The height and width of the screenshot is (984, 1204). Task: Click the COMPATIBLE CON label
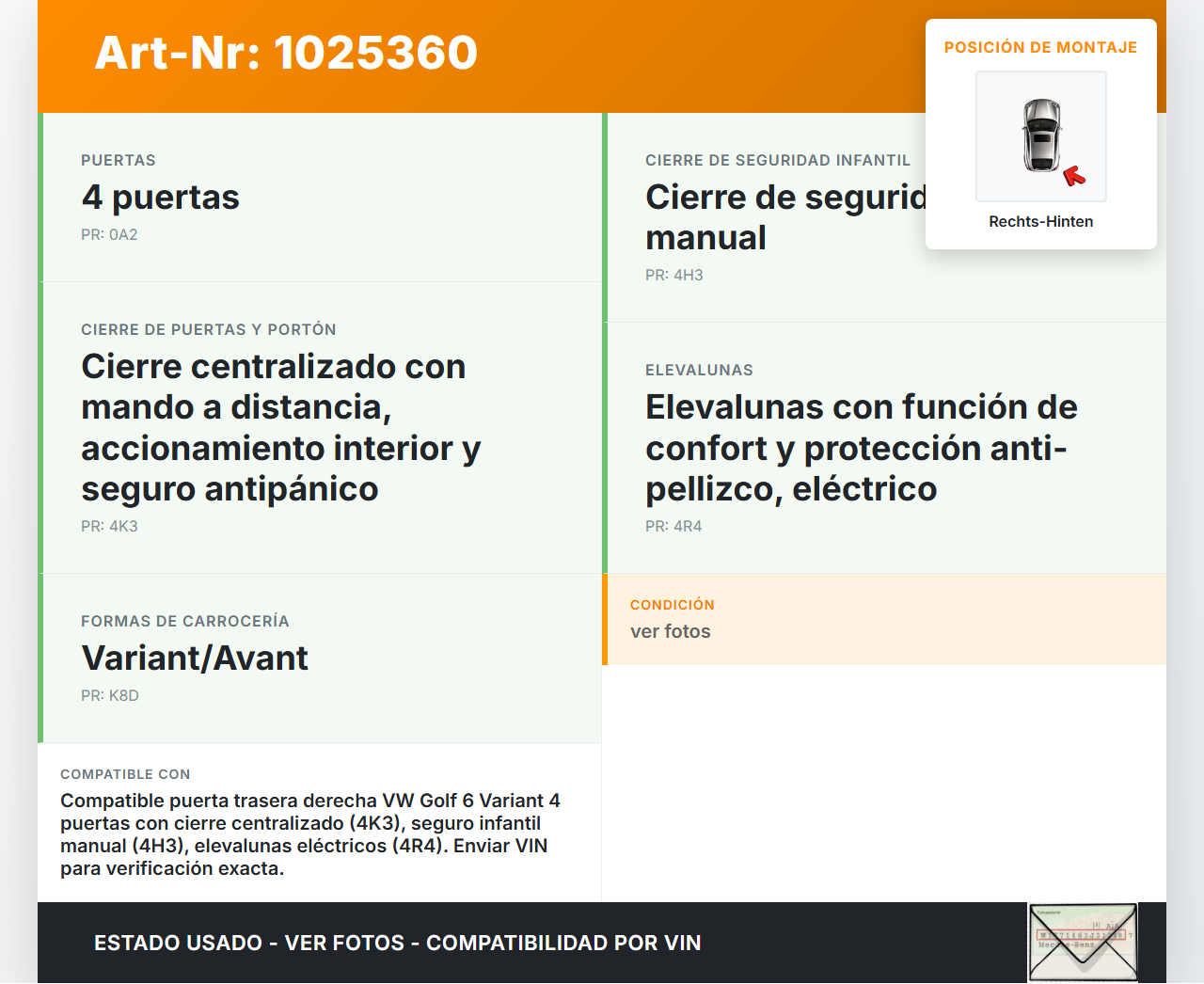coord(125,774)
